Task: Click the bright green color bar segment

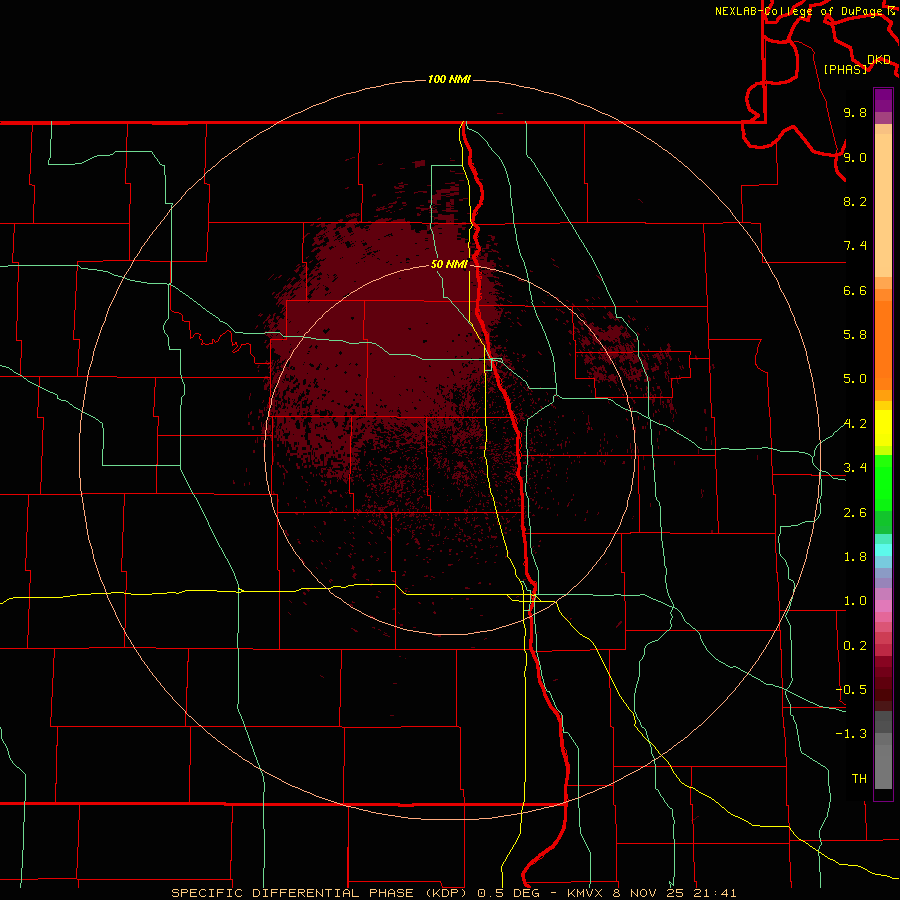Action: click(x=883, y=483)
